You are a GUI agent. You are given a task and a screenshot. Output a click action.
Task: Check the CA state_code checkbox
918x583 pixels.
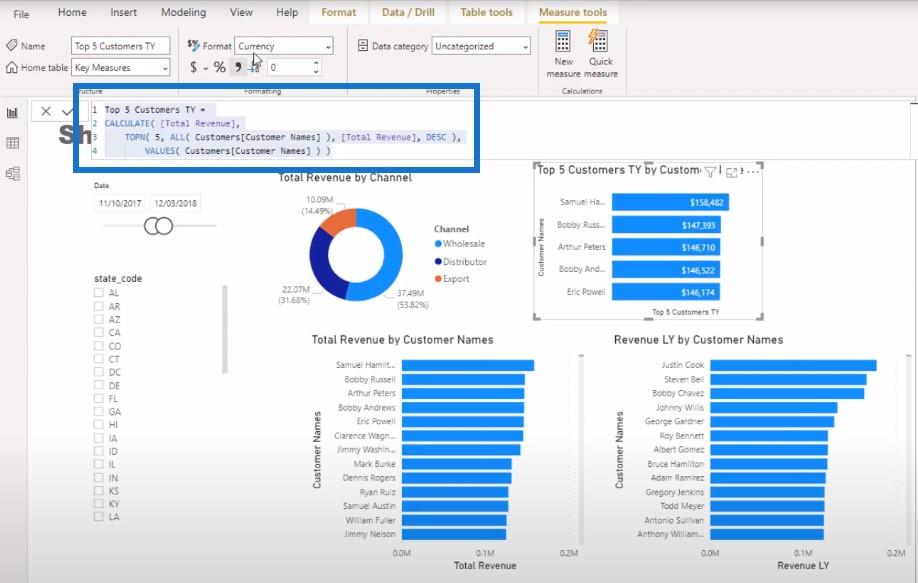pos(98,332)
